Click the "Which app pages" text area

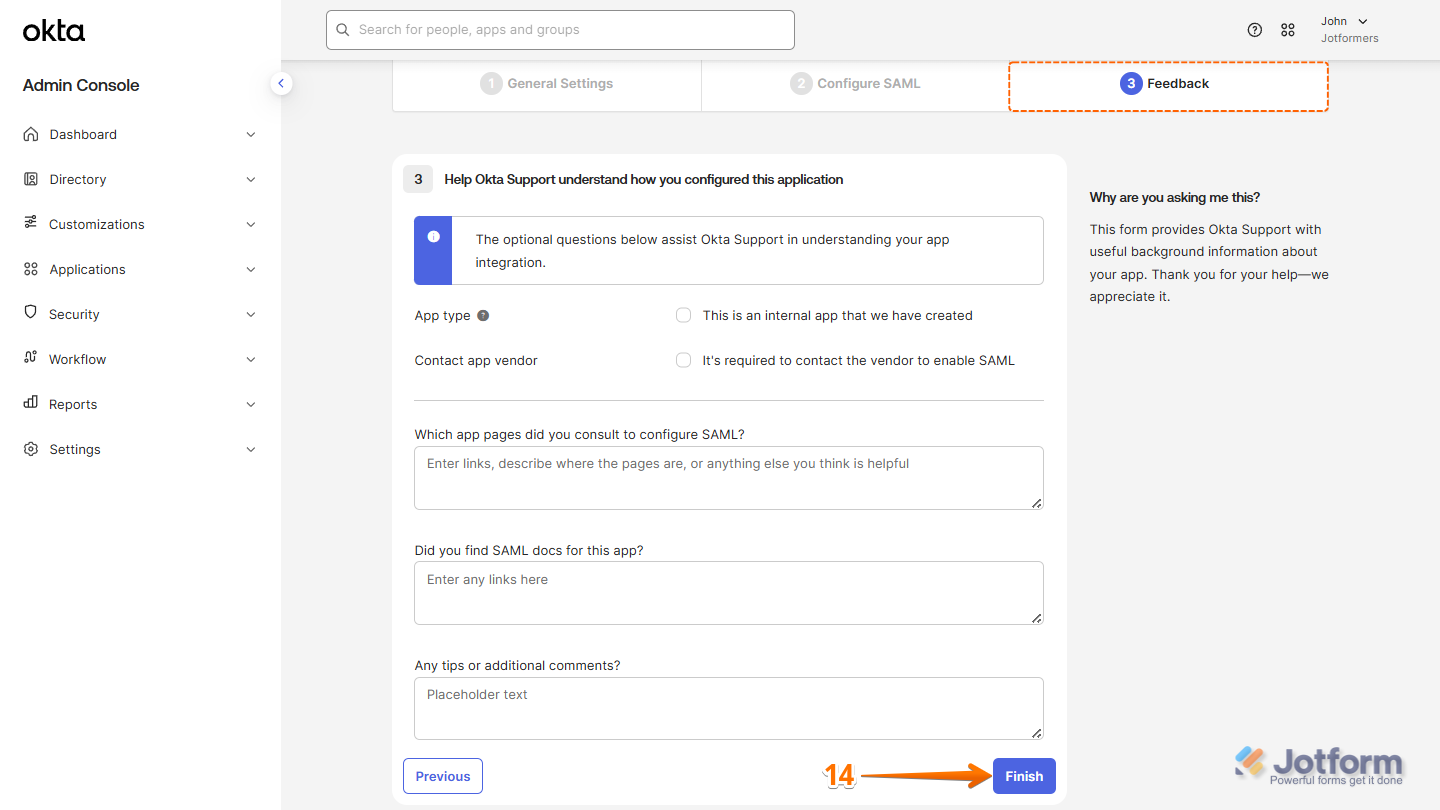[729, 478]
